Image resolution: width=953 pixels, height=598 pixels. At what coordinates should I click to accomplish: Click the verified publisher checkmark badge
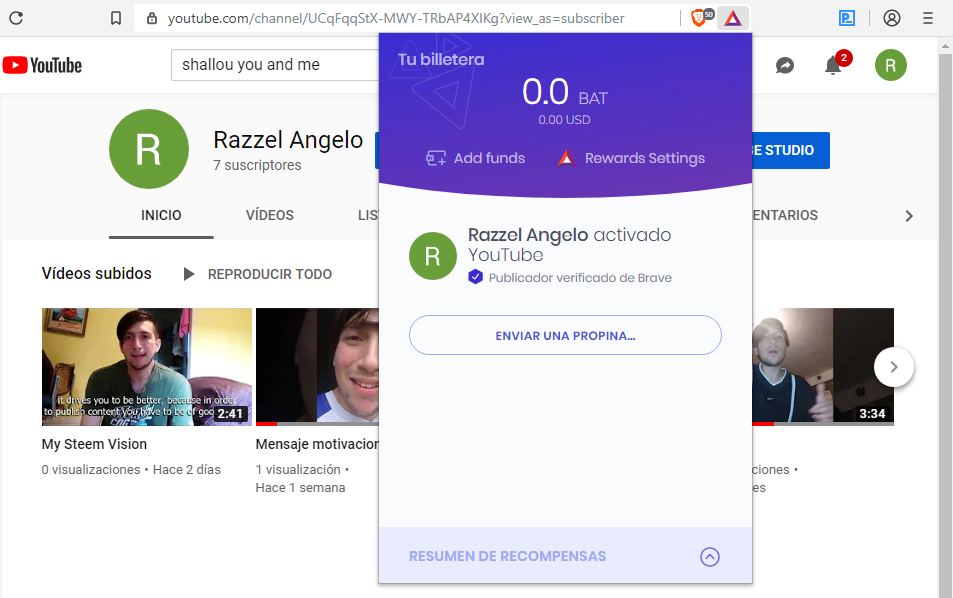pos(475,277)
